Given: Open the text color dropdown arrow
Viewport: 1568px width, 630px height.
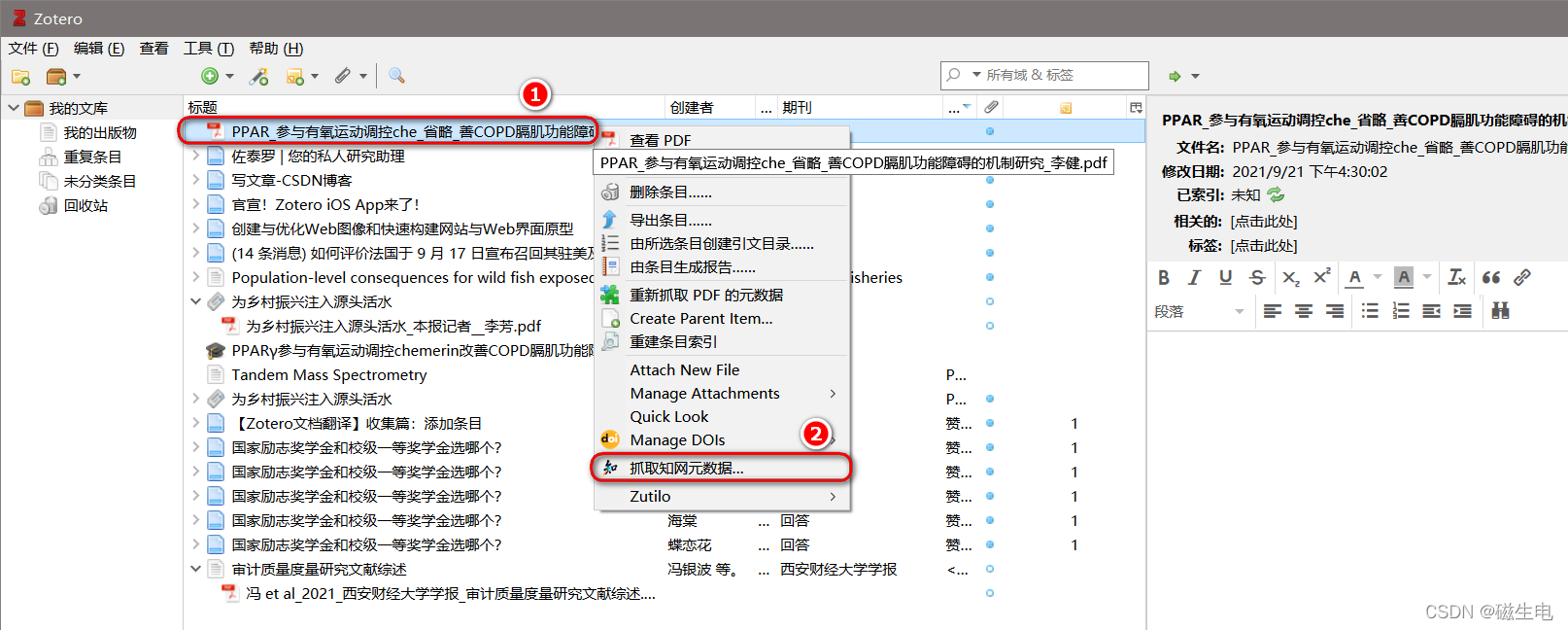Looking at the screenshot, I should coord(1378,277).
